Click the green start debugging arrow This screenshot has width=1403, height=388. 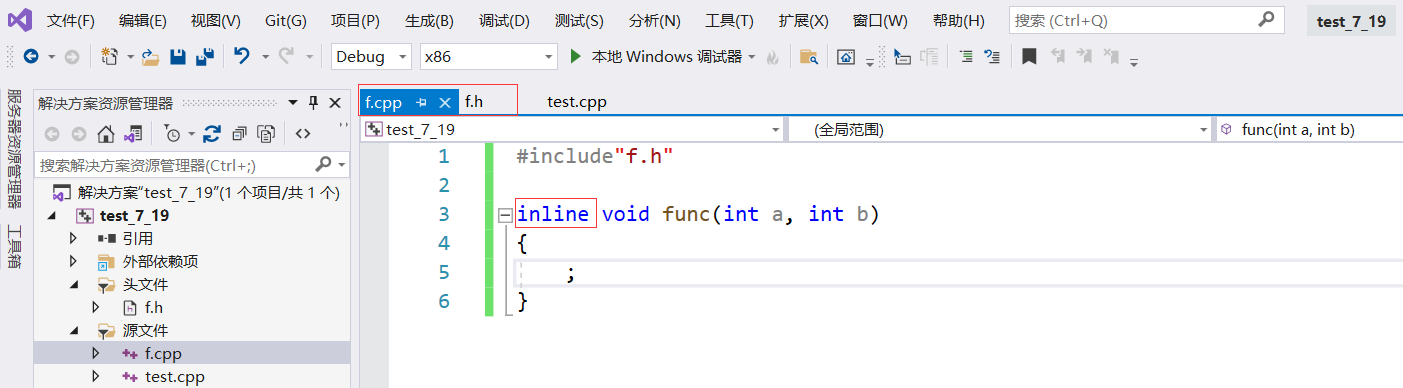[575, 57]
